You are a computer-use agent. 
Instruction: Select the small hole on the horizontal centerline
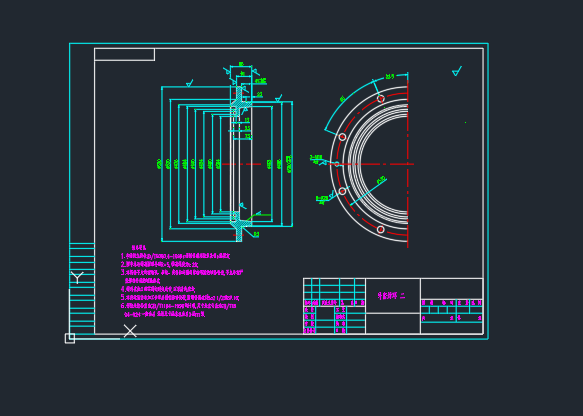pyautogui.click(x=337, y=164)
